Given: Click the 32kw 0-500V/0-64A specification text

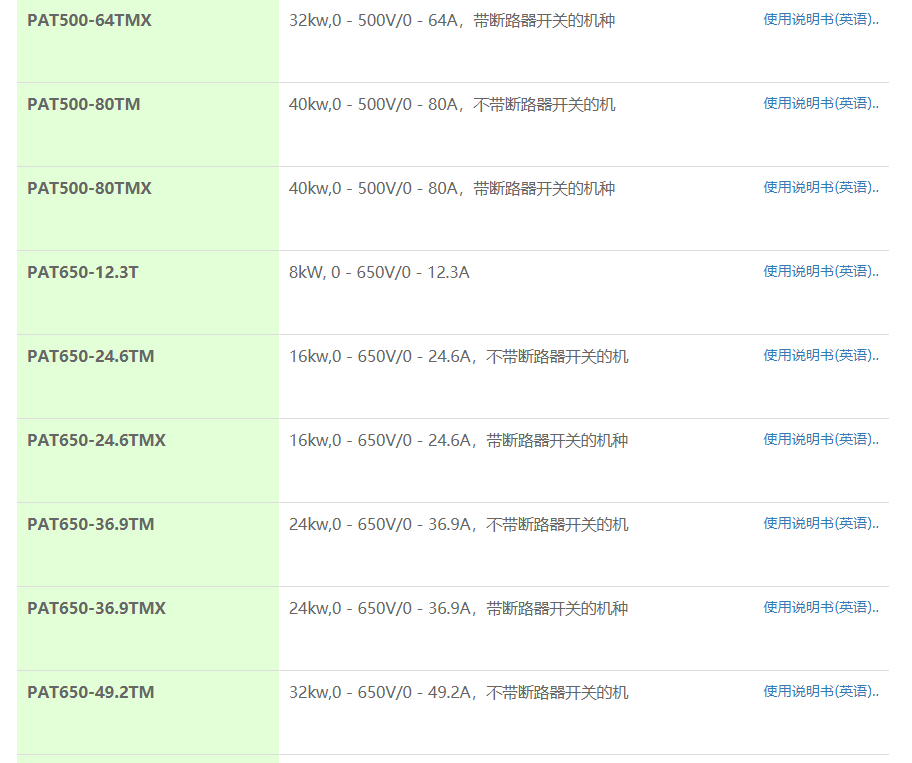Looking at the screenshot, I should coord(452,21).
